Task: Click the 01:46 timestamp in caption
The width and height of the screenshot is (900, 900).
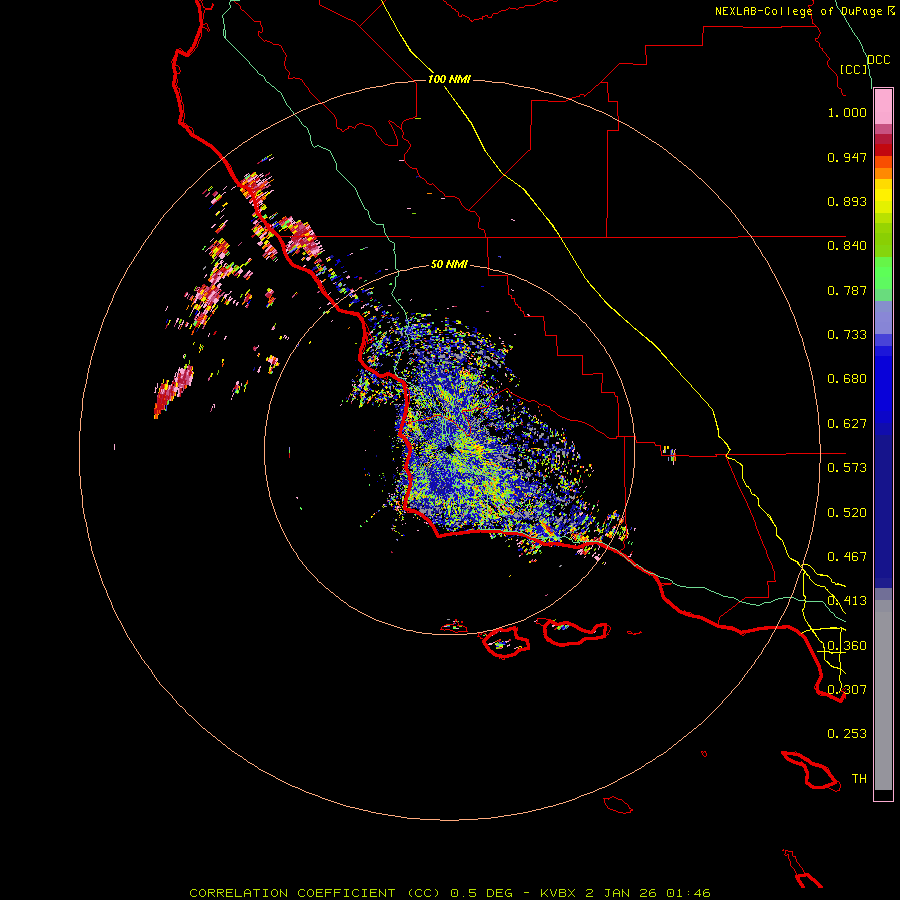Action: click(x=688, y=893)
